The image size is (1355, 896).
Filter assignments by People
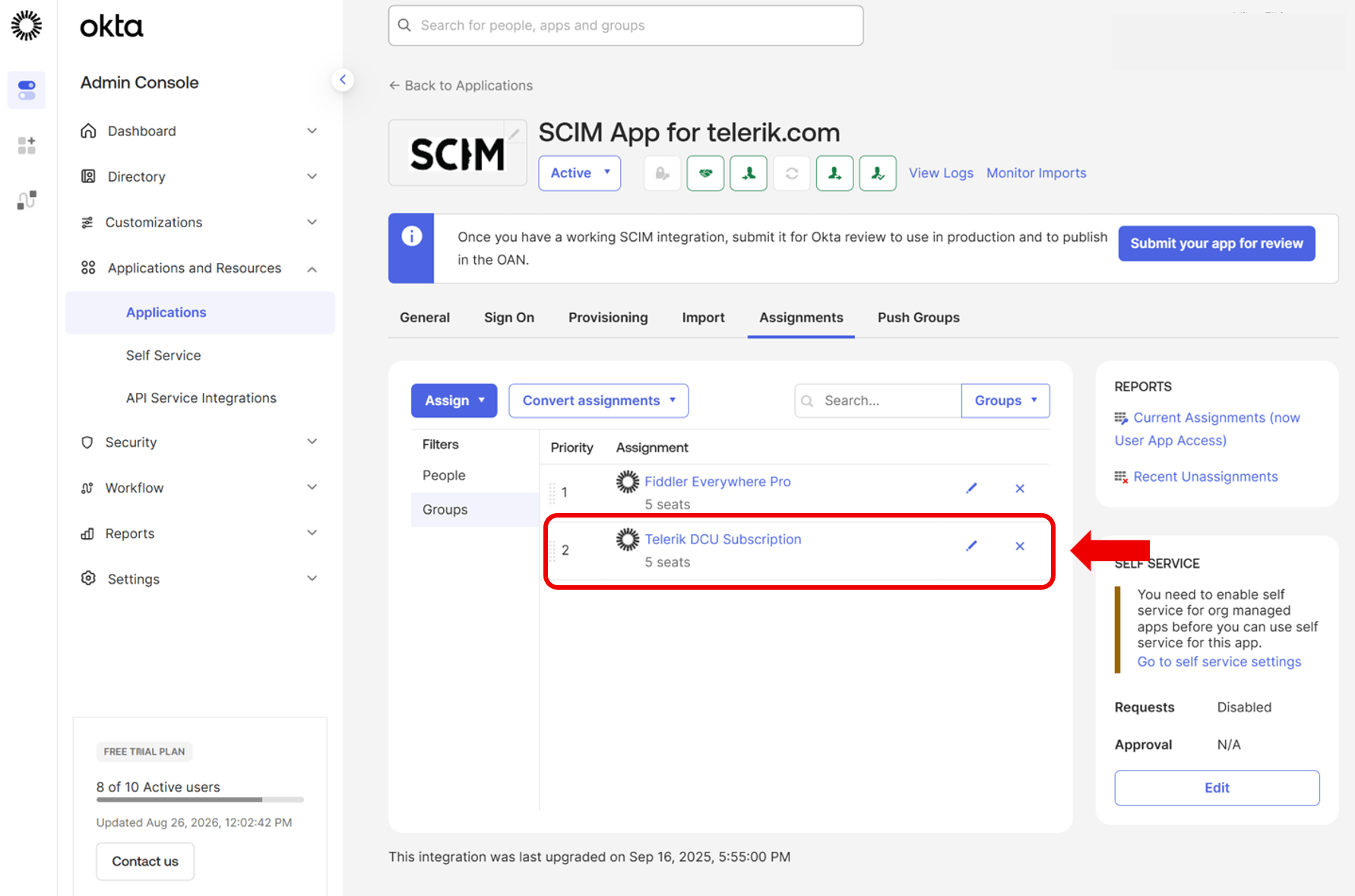pyautogui.click(x=444, y=476)
